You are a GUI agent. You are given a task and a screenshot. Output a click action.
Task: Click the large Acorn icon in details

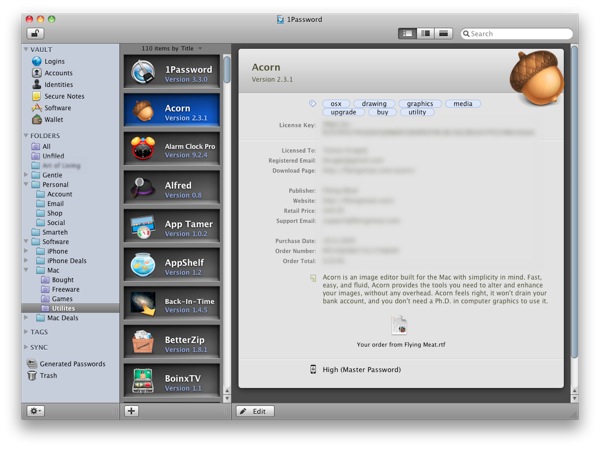(x=537, y=78)
